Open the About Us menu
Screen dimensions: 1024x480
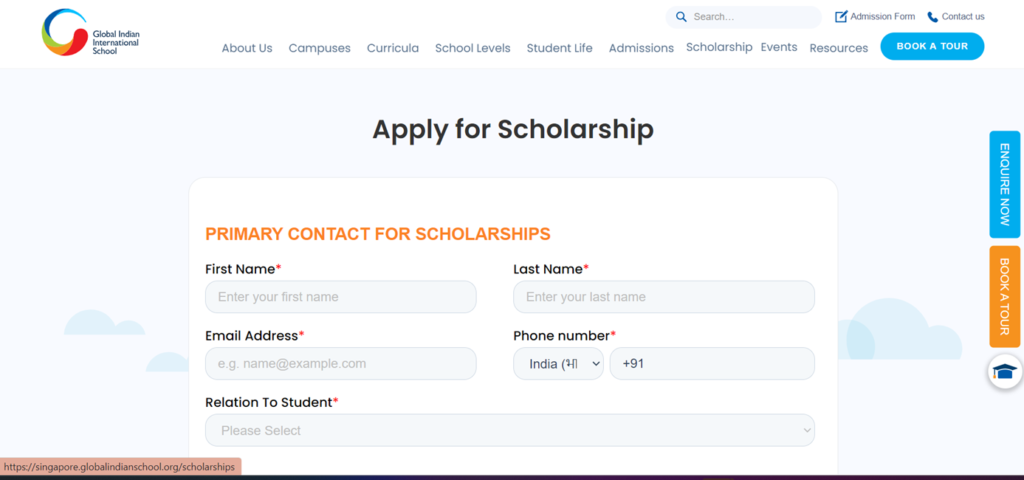(x=247, y=48)
